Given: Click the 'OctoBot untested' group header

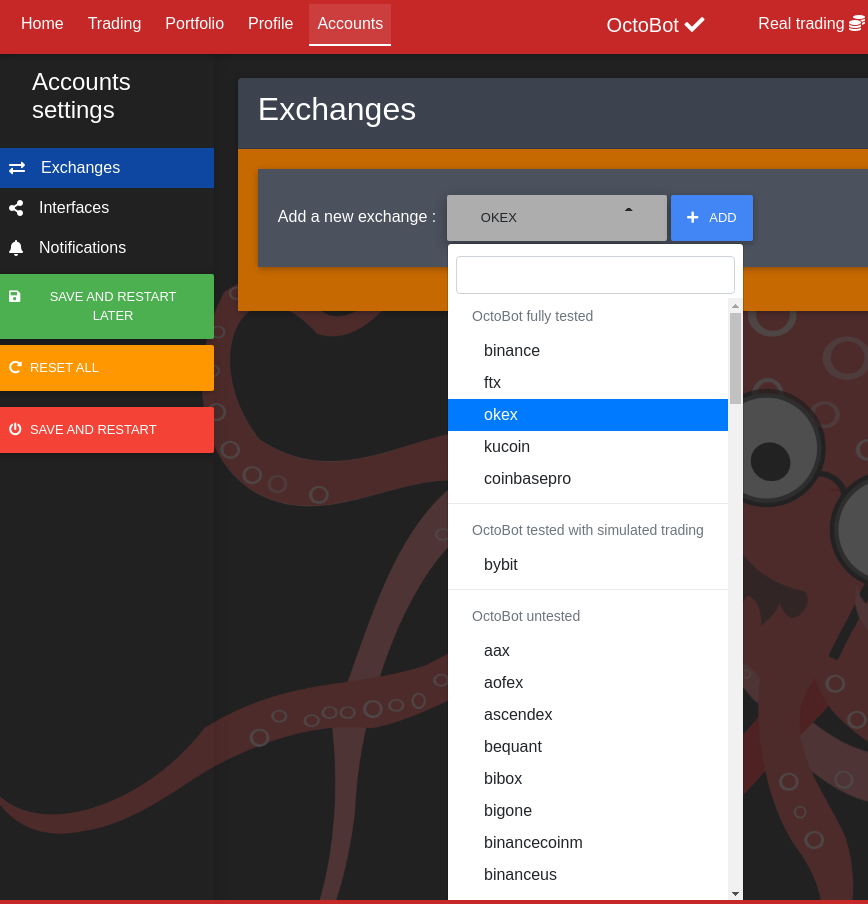Looking at the screenshot, I should [526, 616].
